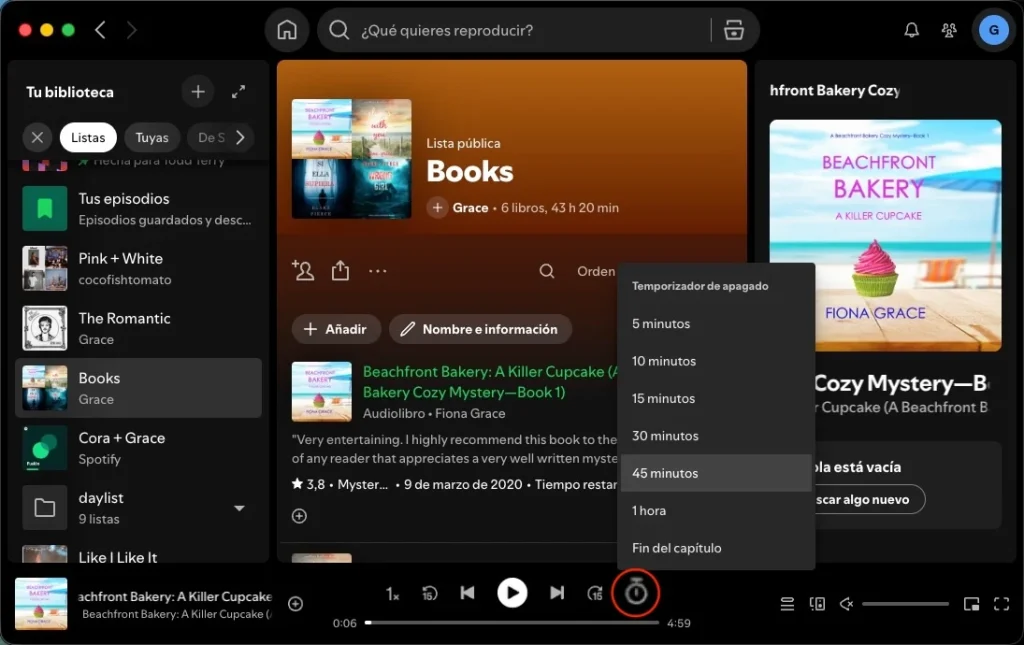
Task: Add now-playing track to library
Action: point(295,604)
